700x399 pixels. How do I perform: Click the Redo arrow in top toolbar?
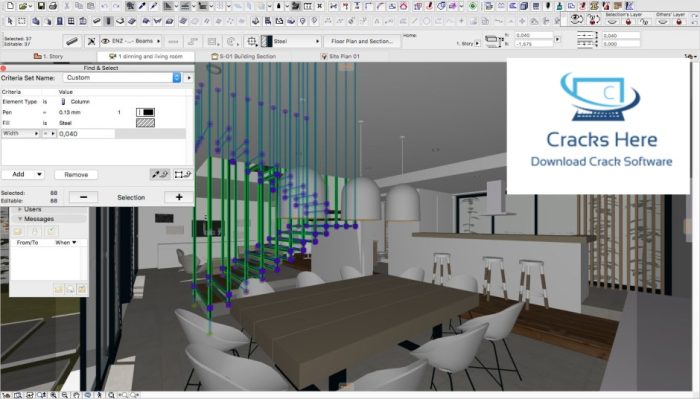116,6
